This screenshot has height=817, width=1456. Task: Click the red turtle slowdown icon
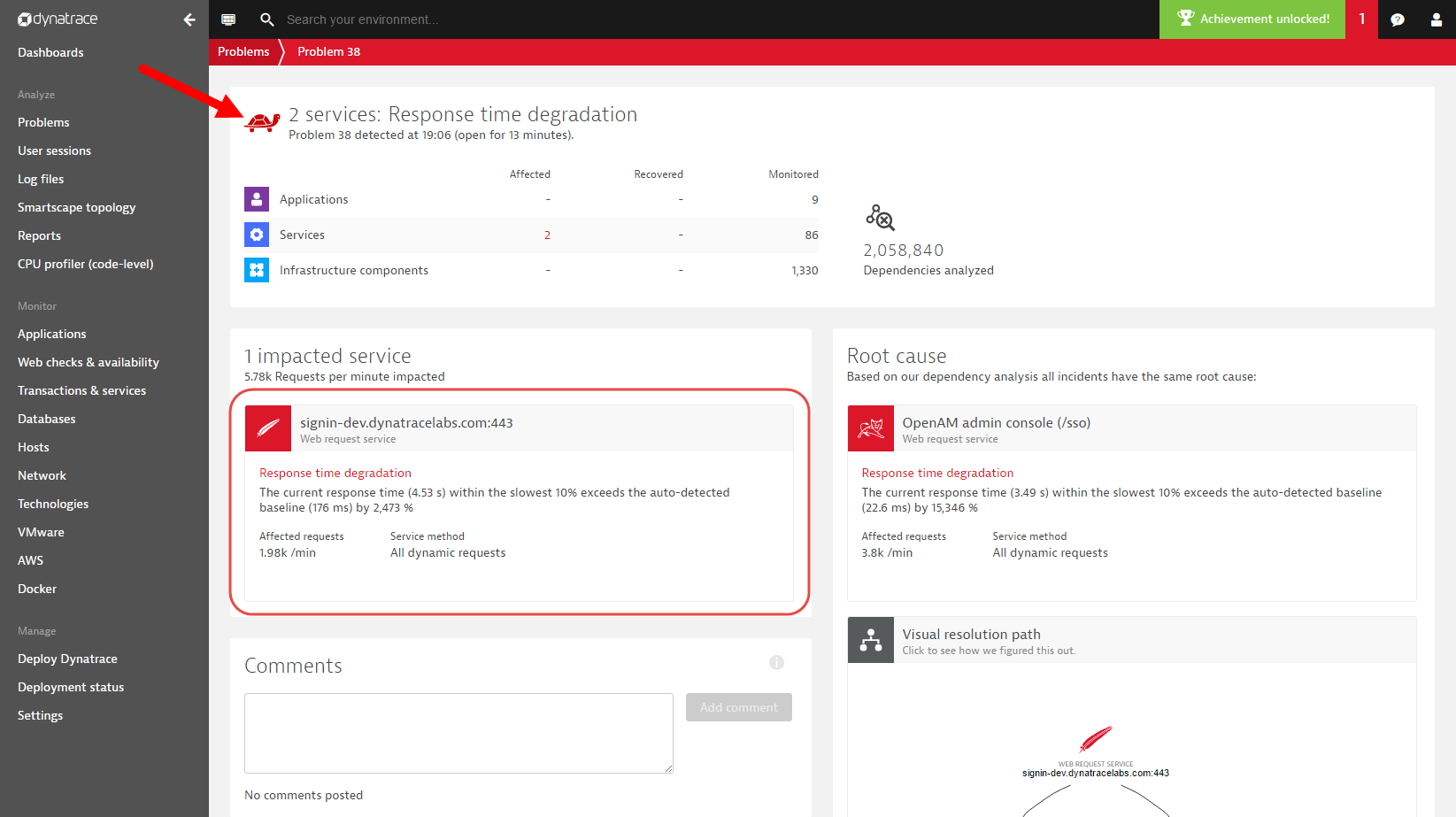pos(262,121)
